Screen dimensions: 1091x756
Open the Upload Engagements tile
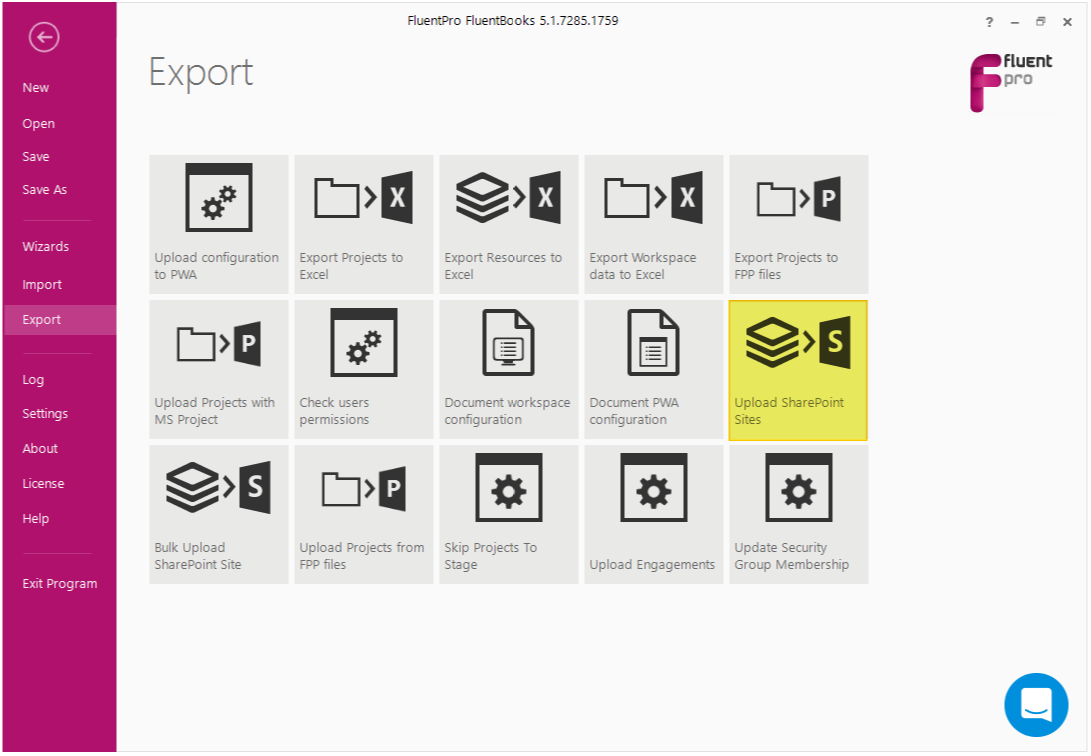653,514
